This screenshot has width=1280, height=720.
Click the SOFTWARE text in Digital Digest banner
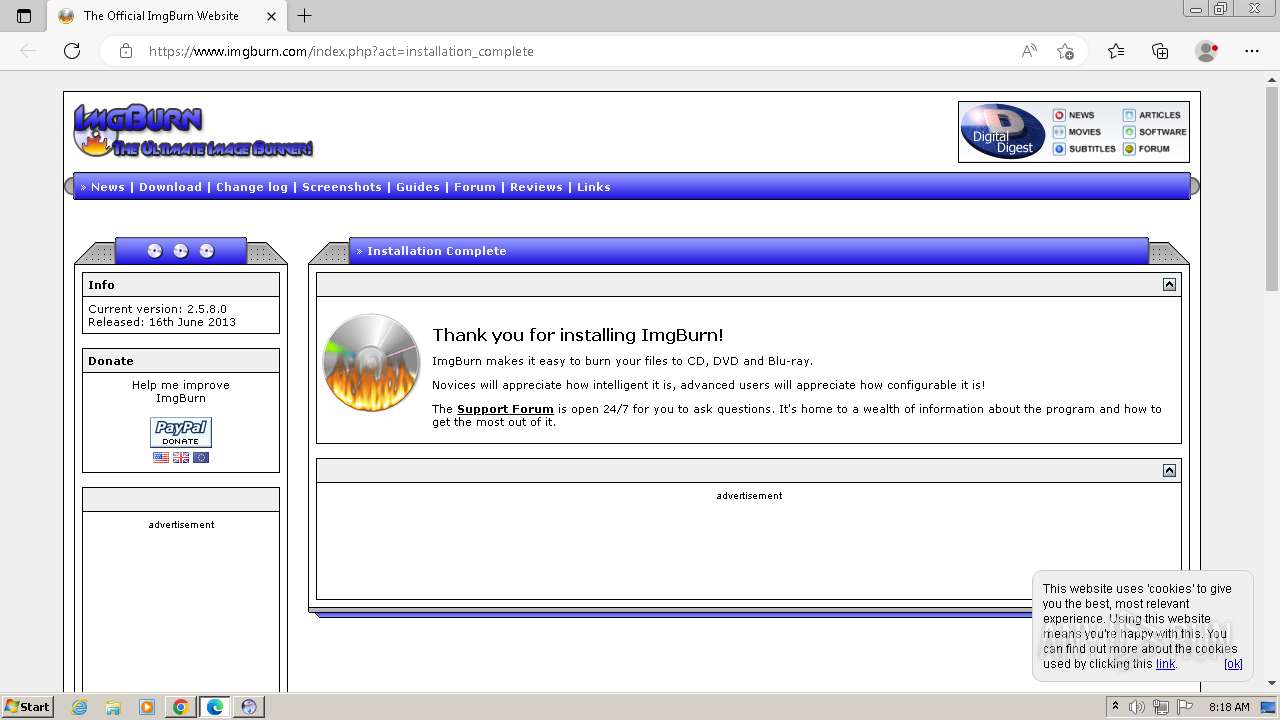pos(1163,132)
